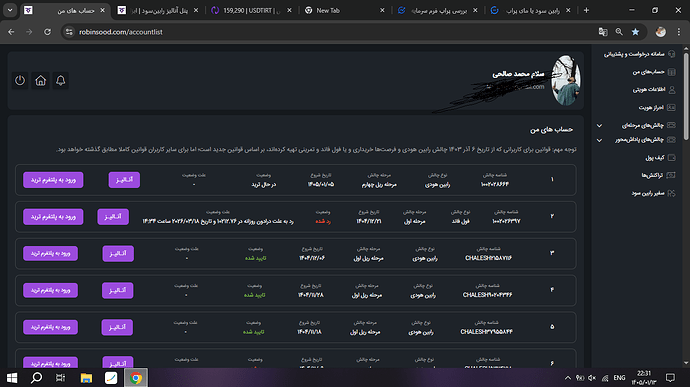Open the notifications bell icon
690x387 pixels.
pos(61,81)
